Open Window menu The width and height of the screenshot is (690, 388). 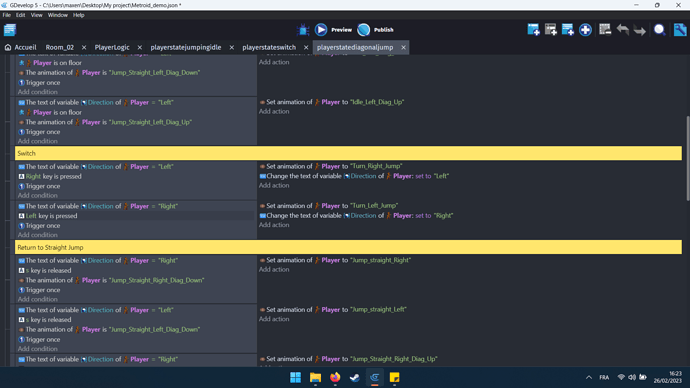click(x=58, y=15)
